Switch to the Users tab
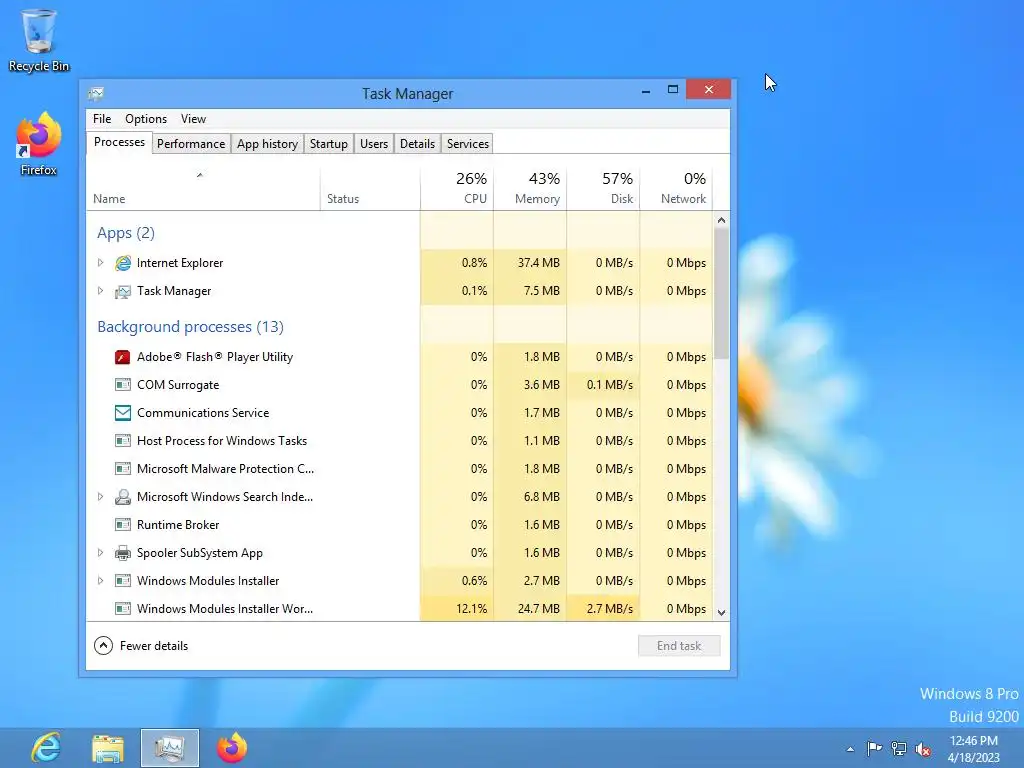Viewport: 1024px width, 768px height. coord(374,144)
